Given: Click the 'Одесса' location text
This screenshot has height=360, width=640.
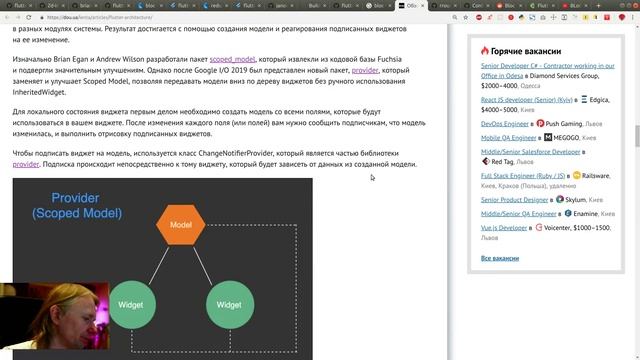Looking at the screenshot, I should [x=530, y=86].
